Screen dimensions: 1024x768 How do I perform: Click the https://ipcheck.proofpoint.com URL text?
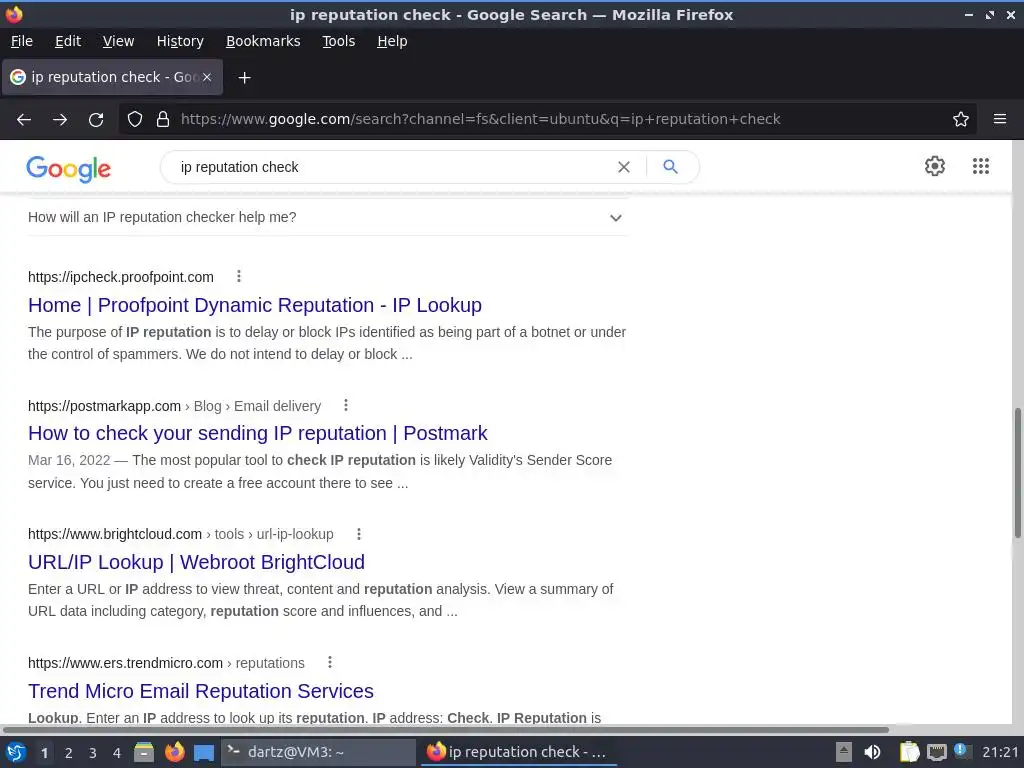pos(121,277)
